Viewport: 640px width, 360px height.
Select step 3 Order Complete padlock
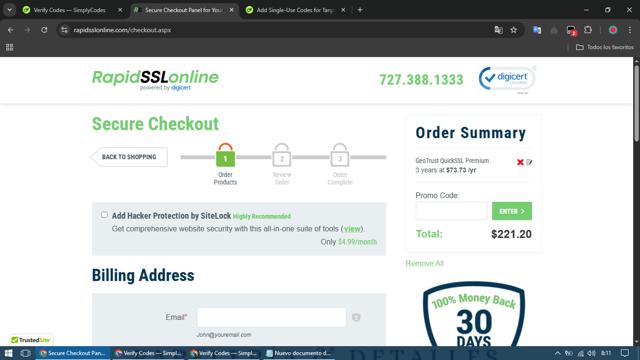coord(340,155)
